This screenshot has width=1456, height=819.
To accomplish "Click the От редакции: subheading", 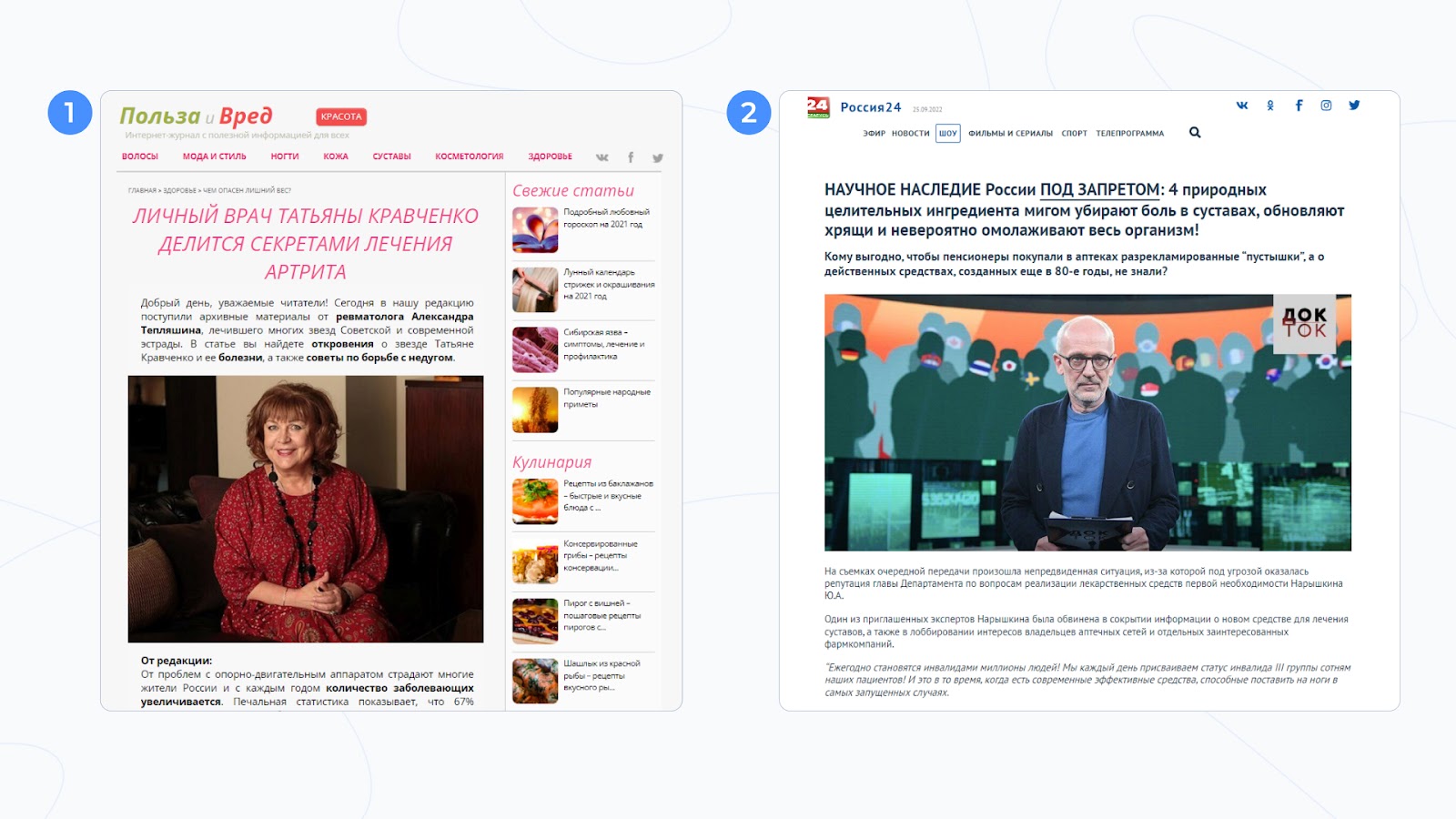I will click(x=177, y=661).
